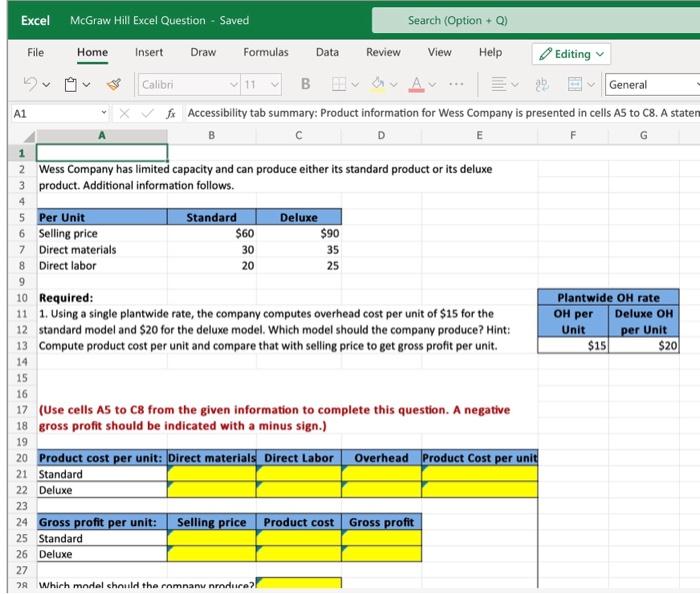Viewport: 700px width, 594px height.
Task: Click the Borders icon
Action: tap(339, 84)
